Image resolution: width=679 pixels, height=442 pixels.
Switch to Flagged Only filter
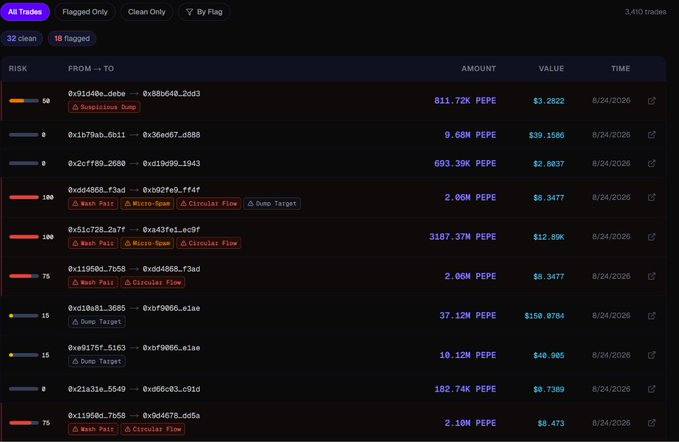coord(85,12)
